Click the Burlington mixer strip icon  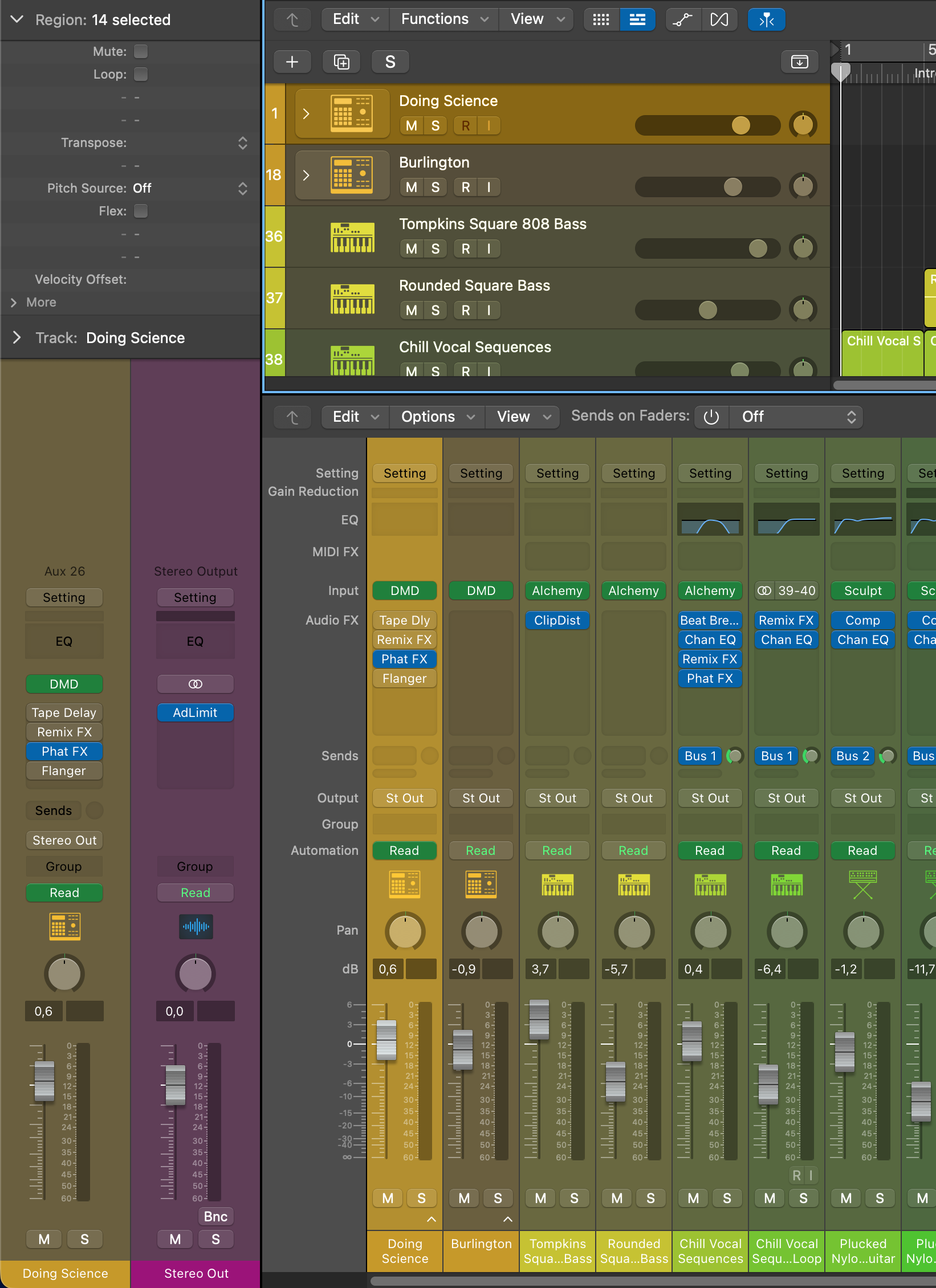pyautogui.click(x=481, y=885)
